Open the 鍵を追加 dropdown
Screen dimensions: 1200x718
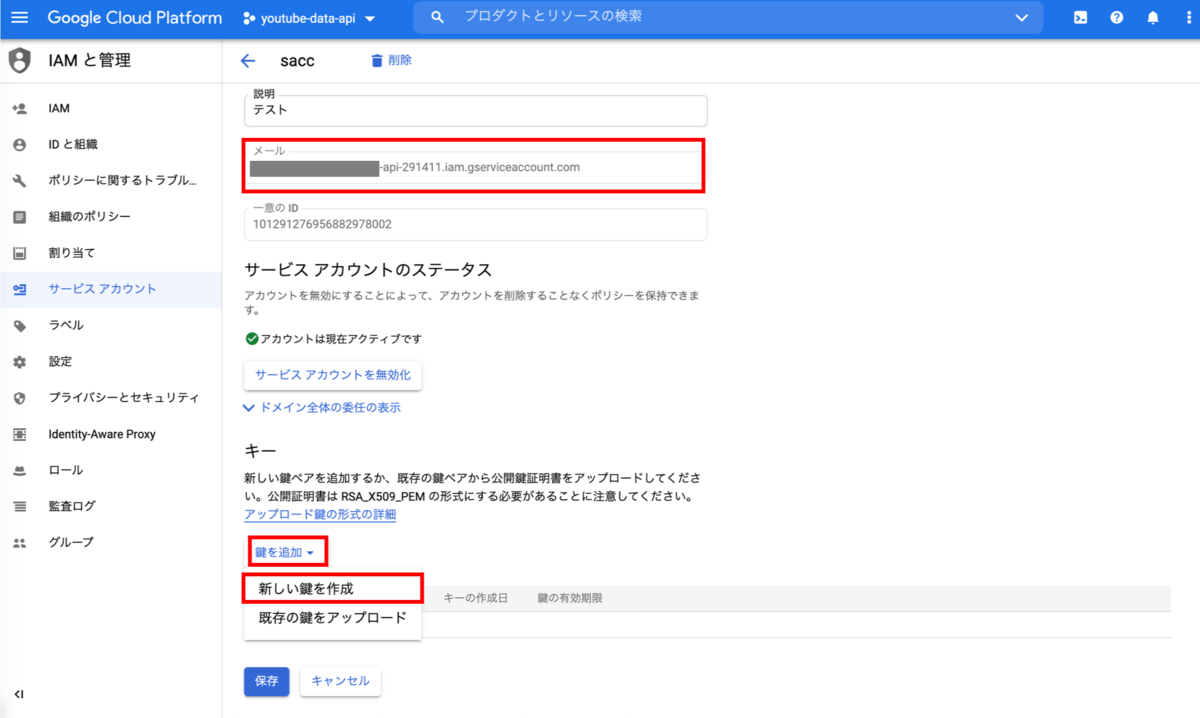pyautogui.click(x=283, y=551)
